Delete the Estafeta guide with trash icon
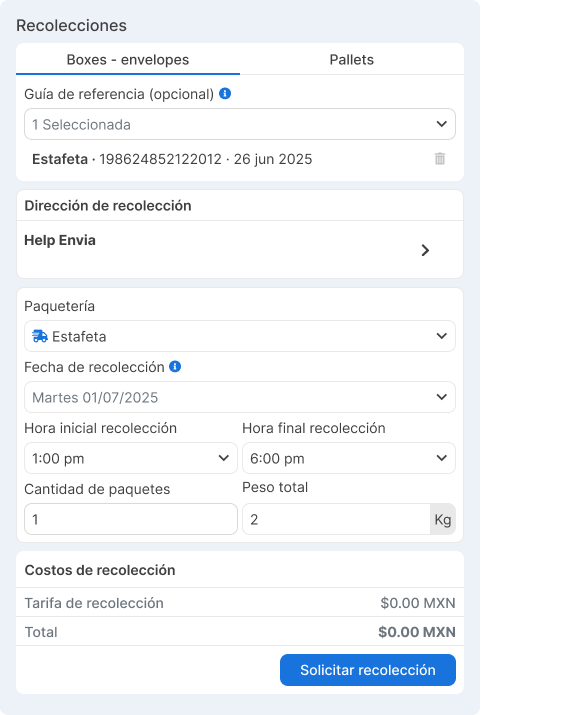 click(x=440, y=159)
